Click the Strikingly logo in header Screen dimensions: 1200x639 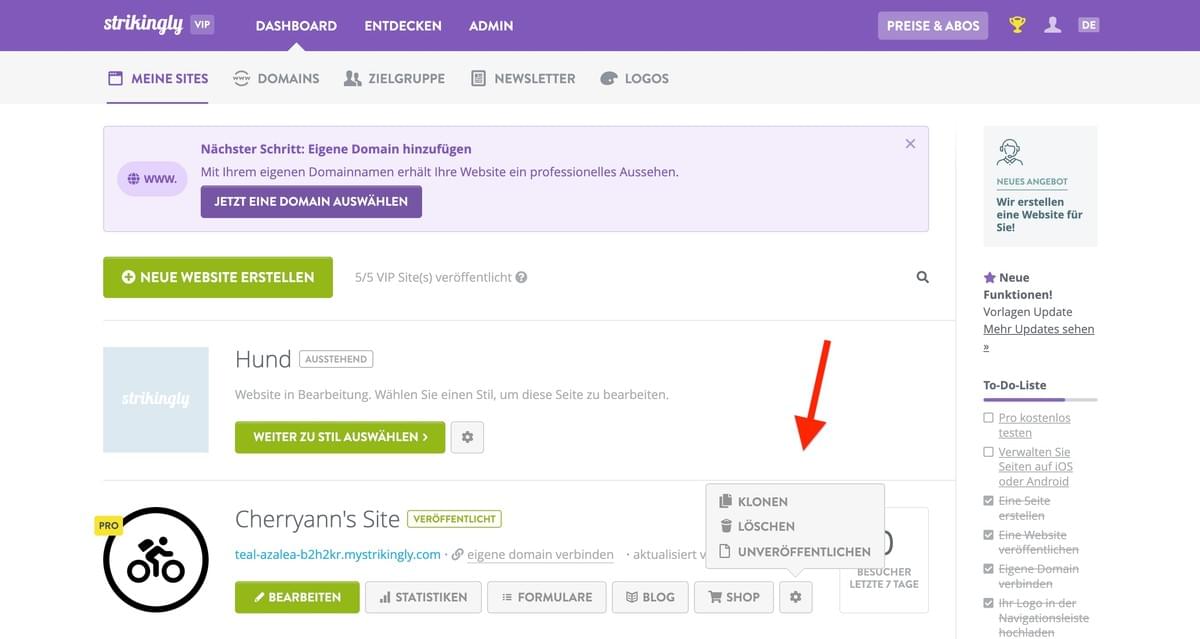point(143,24)
